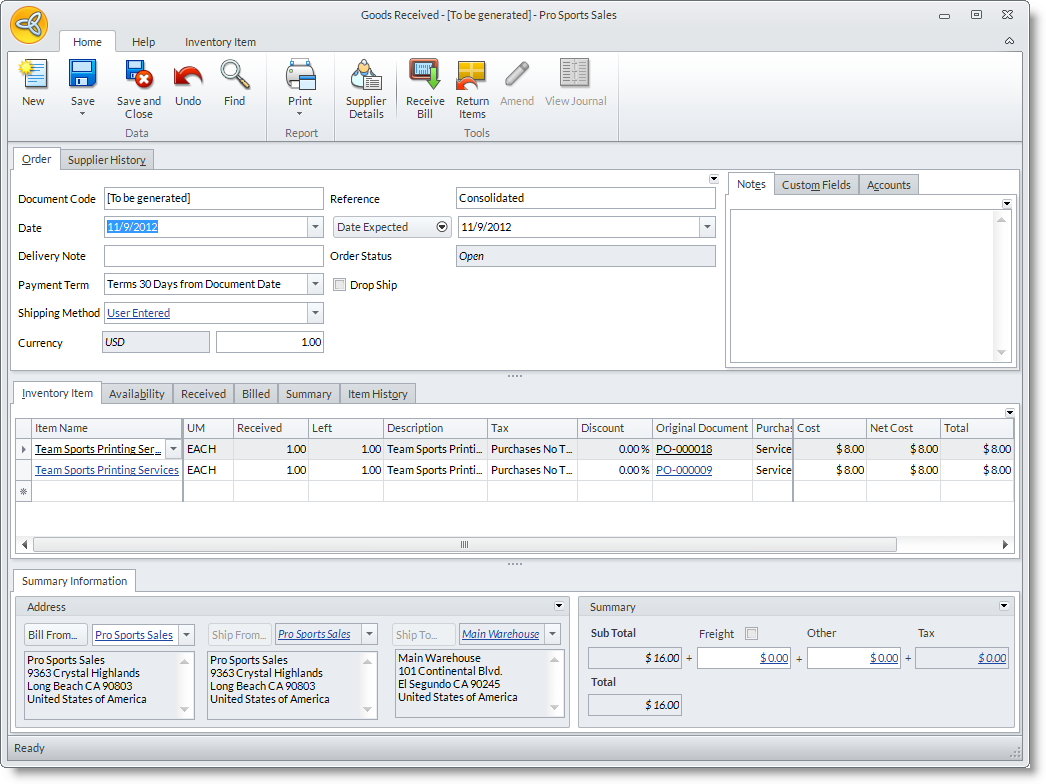Open the Date field calendar dropdown
This screenshot has width=1046, height=784.
315,227
